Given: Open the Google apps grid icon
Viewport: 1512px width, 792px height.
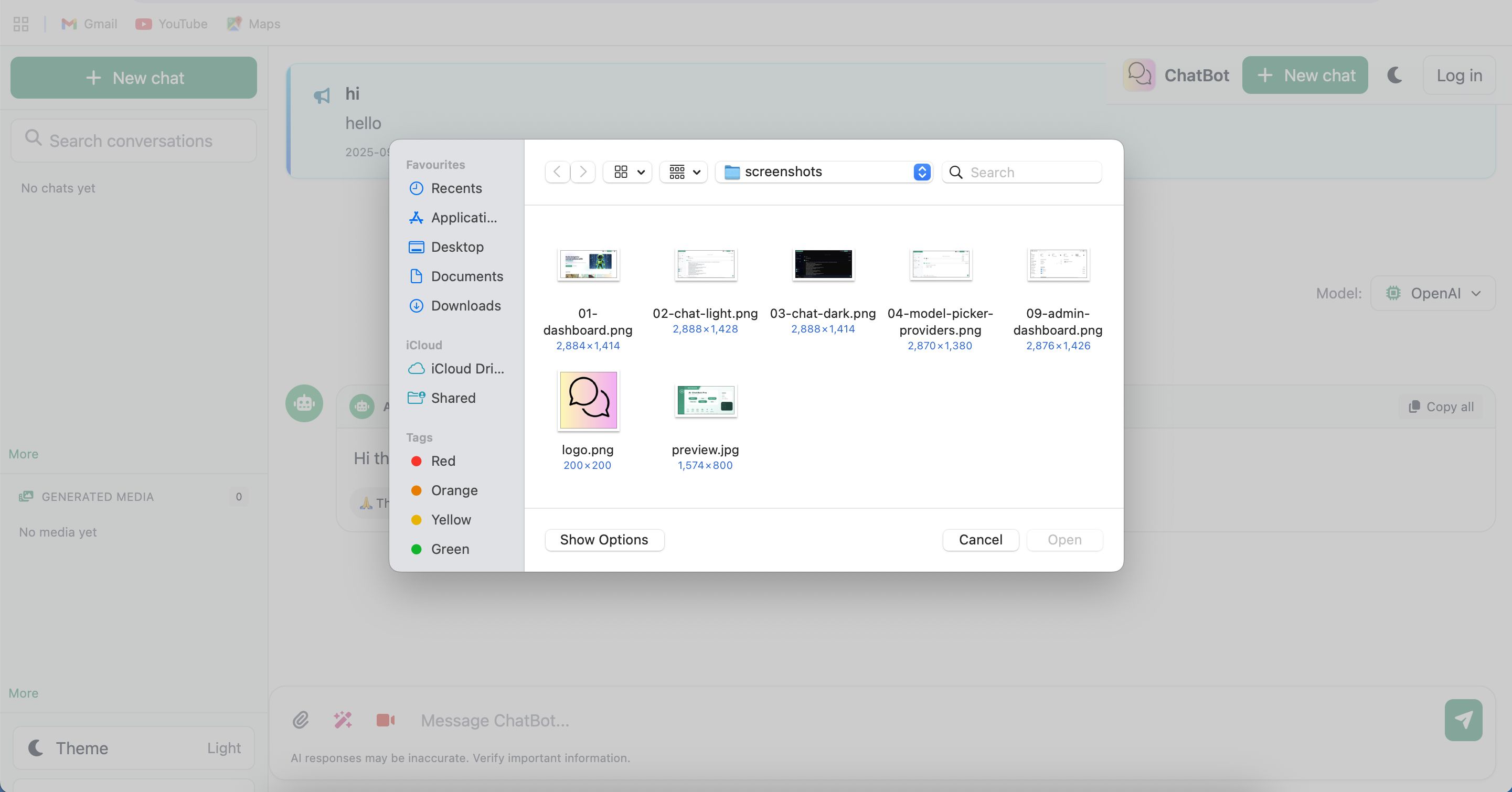Looking at the screenshot, I should 21,24.
